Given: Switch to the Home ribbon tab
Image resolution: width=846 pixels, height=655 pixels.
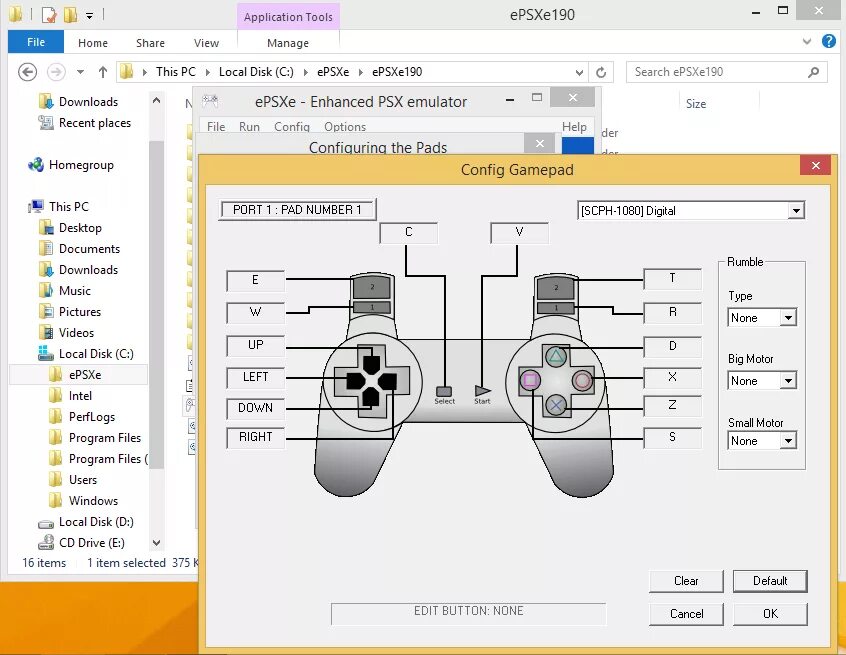Looking at the screenshot, I should [x=93, y=43].
